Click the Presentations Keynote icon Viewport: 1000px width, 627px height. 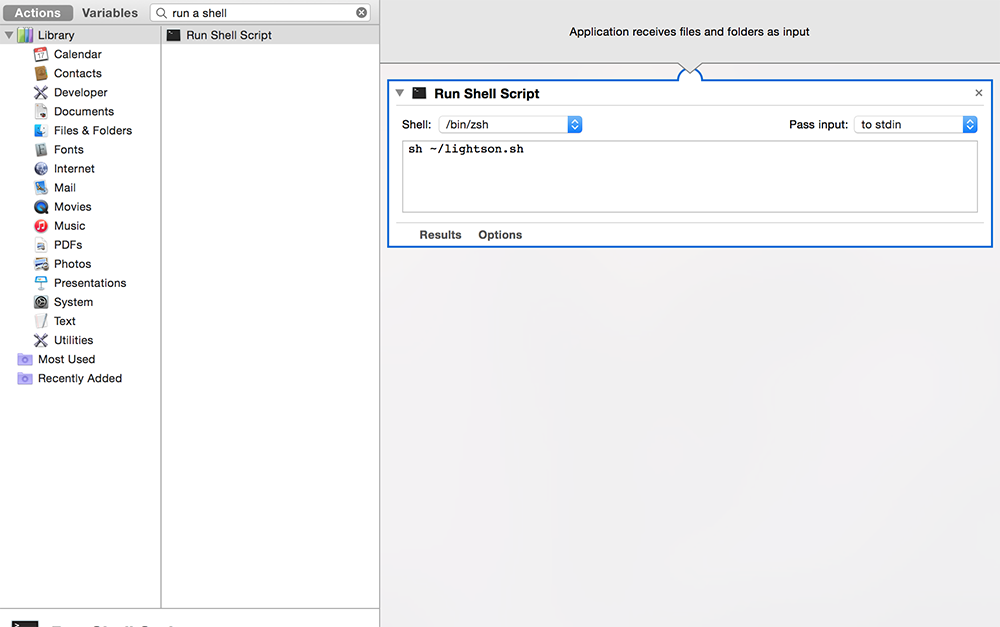point(41,283)
